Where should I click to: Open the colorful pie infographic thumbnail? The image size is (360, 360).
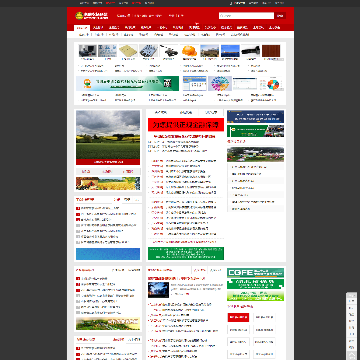click(x=272, y=83)
